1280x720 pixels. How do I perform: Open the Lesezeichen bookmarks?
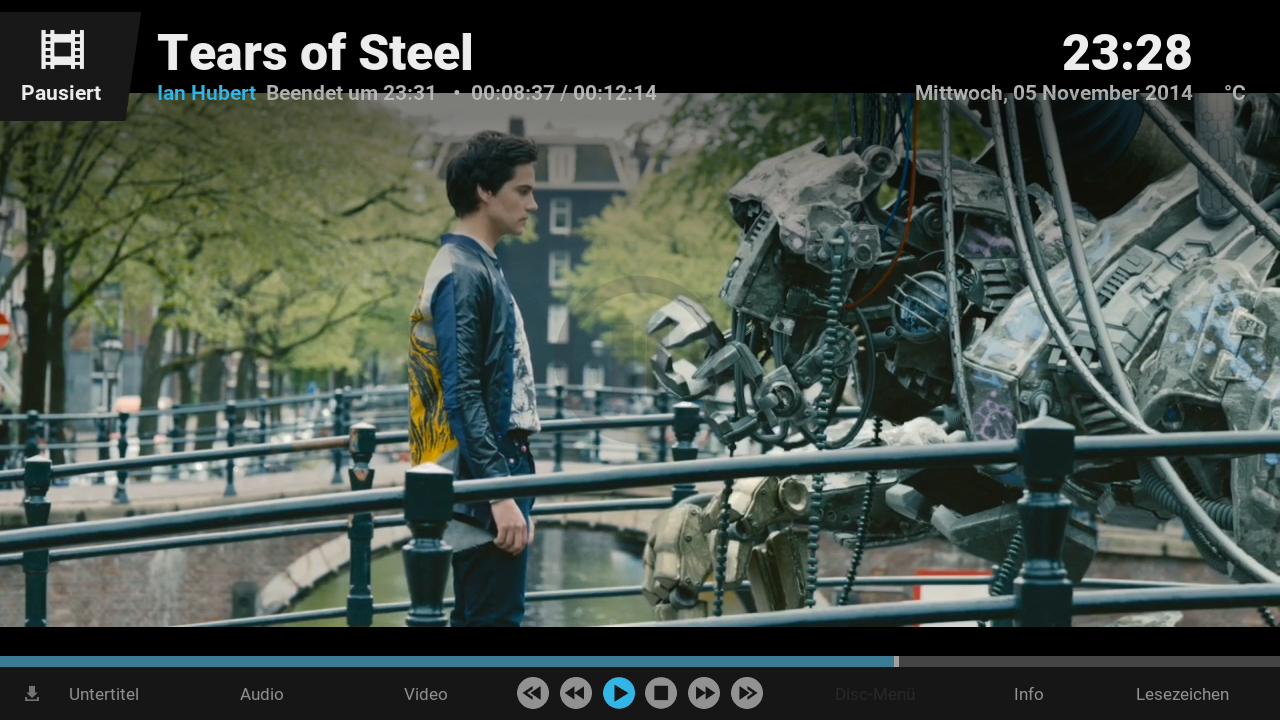coord(1182,694)
